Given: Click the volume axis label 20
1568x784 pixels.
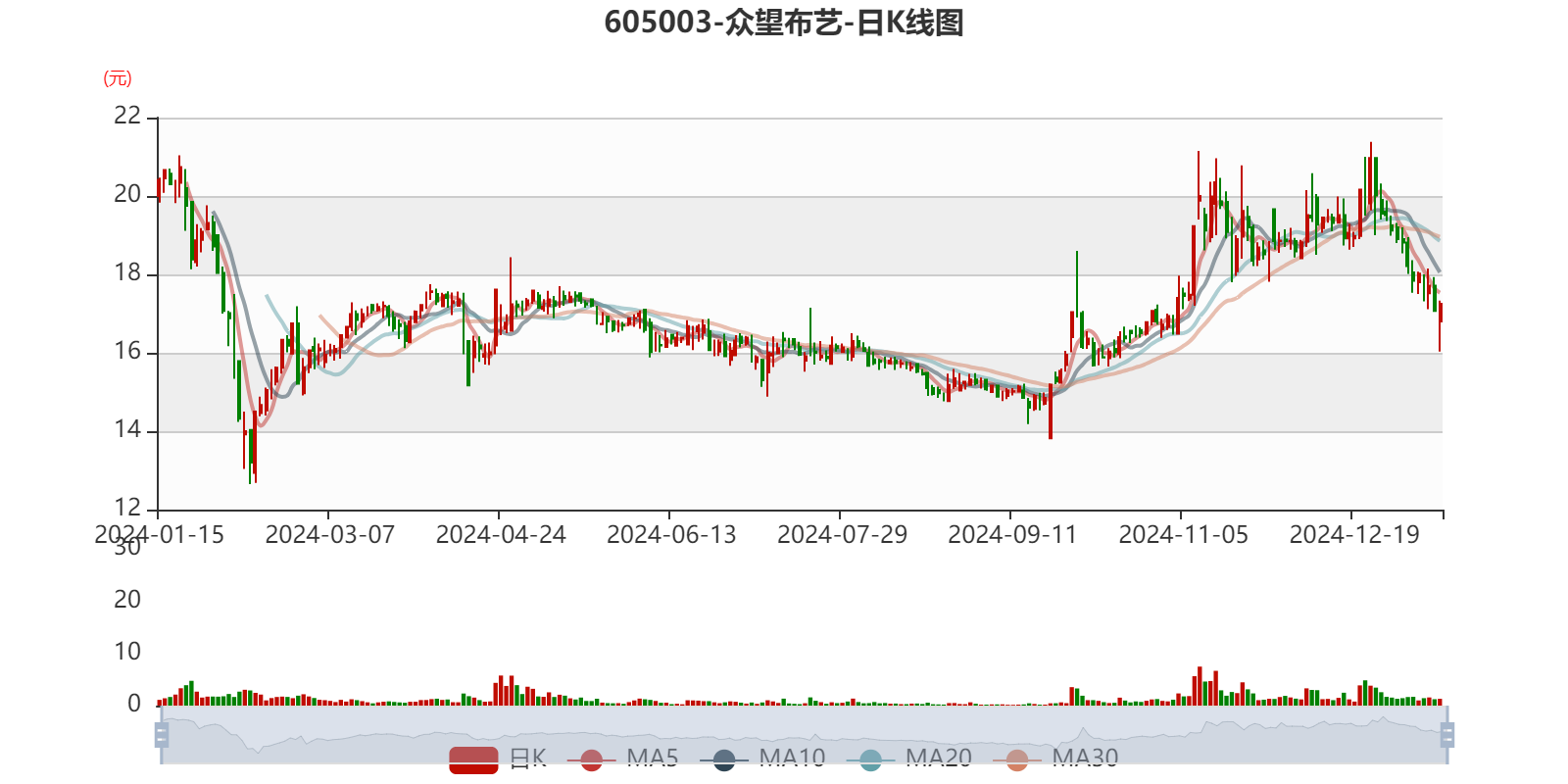Looking at the screenshot, I should pos(127,600).
